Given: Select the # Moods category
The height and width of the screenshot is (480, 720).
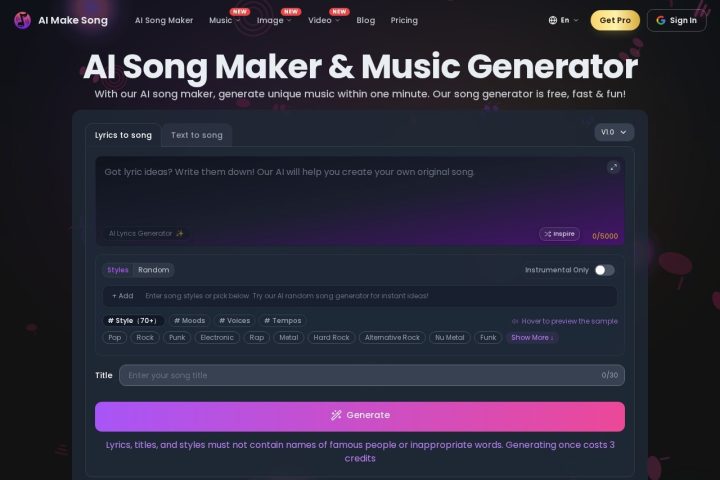Looking at the screenshot, I should pos(190,321).
